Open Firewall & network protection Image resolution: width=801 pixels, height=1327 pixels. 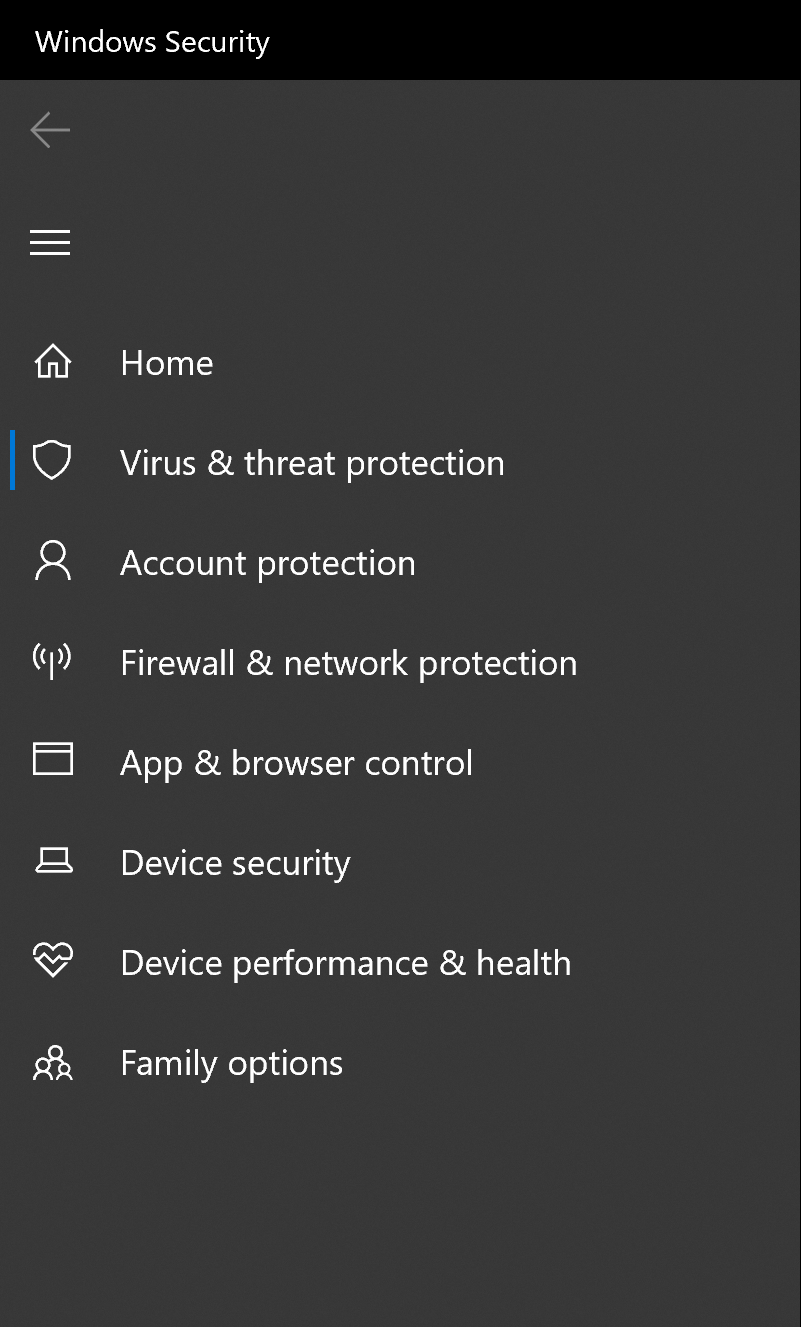pos(348,663)
